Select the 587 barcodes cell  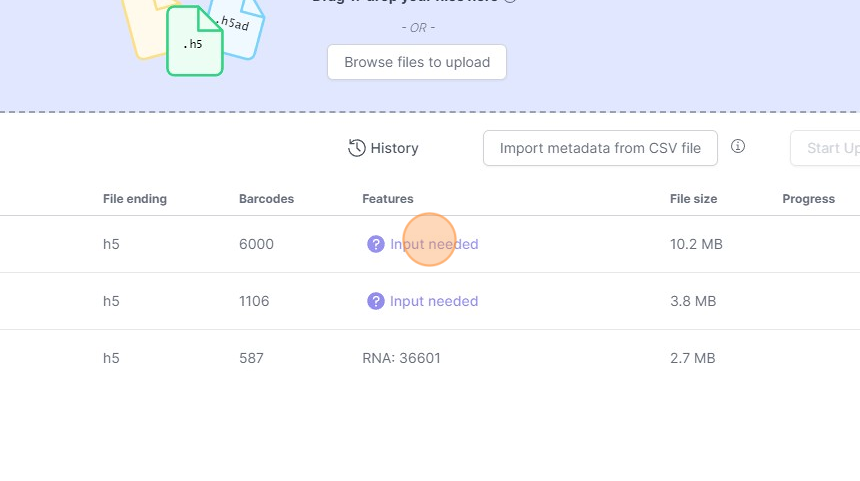point(251,358)
